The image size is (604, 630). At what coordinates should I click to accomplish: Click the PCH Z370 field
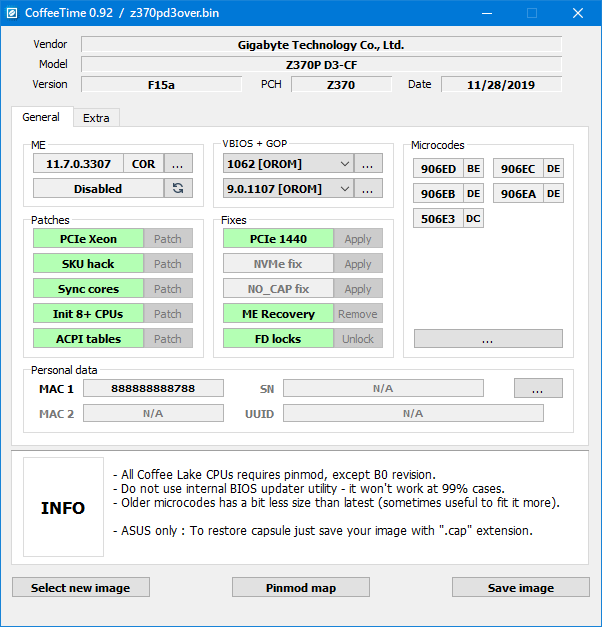pyautogui.click(x=341, y=85)
